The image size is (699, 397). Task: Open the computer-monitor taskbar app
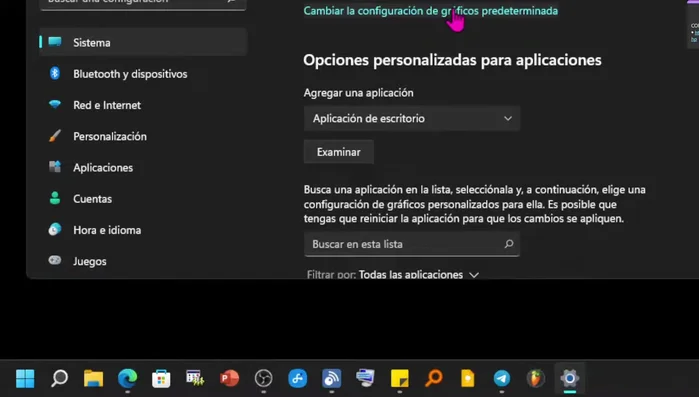click(365, 379)
